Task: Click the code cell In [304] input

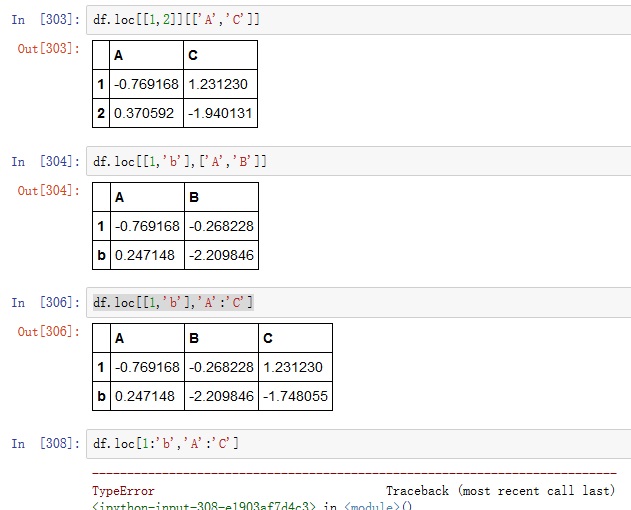Action: point(359,161)
